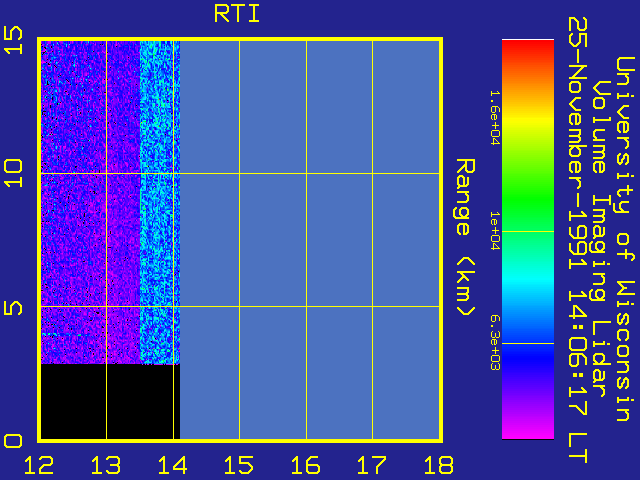640x480 pixels.
Task: Click the range axis label 15
Action: click(13, 40)
